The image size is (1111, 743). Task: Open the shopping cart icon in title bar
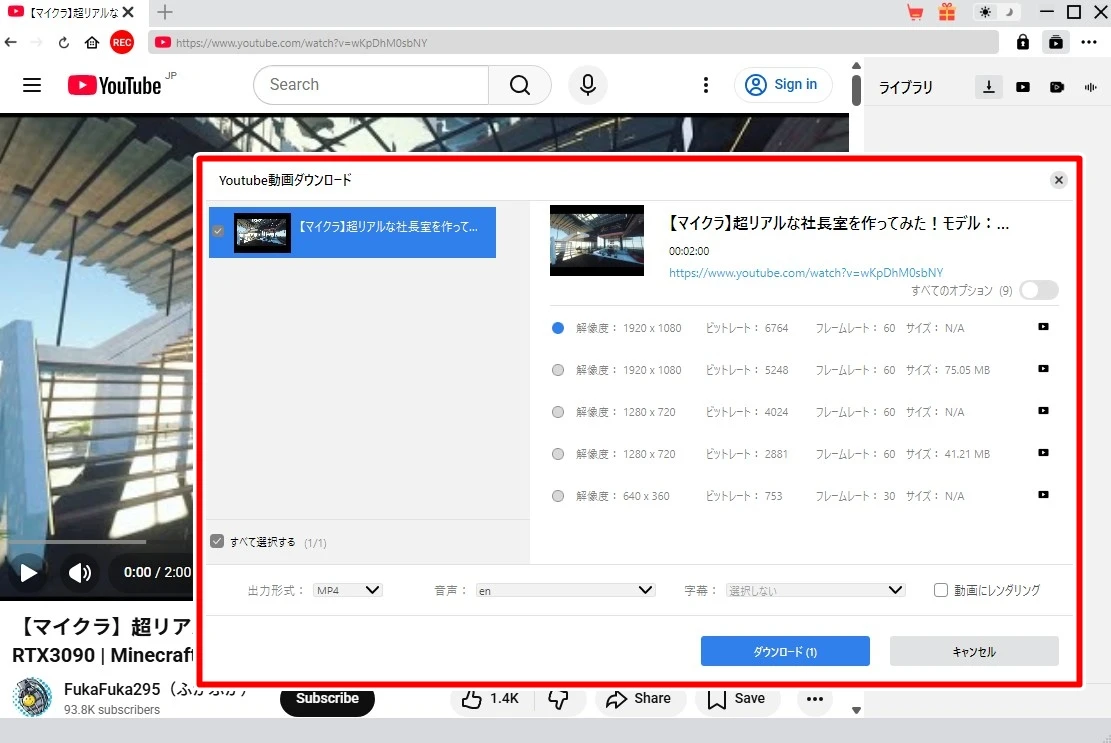pyautogui.click(x=915, y=13)
